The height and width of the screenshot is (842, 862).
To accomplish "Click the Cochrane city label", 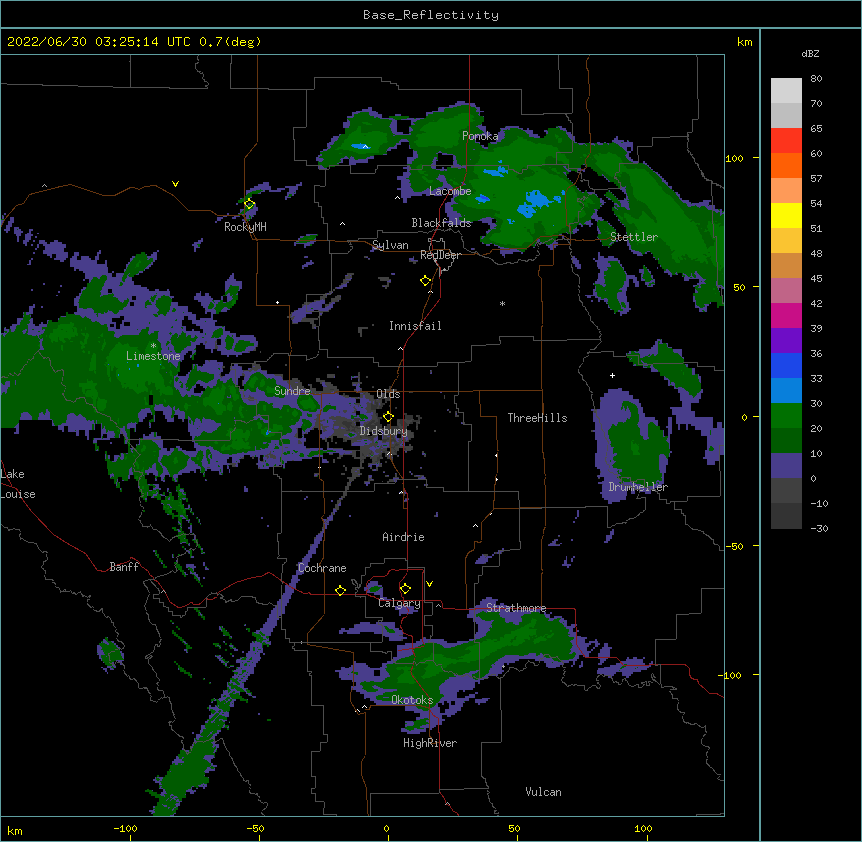I will coord(322,568).
